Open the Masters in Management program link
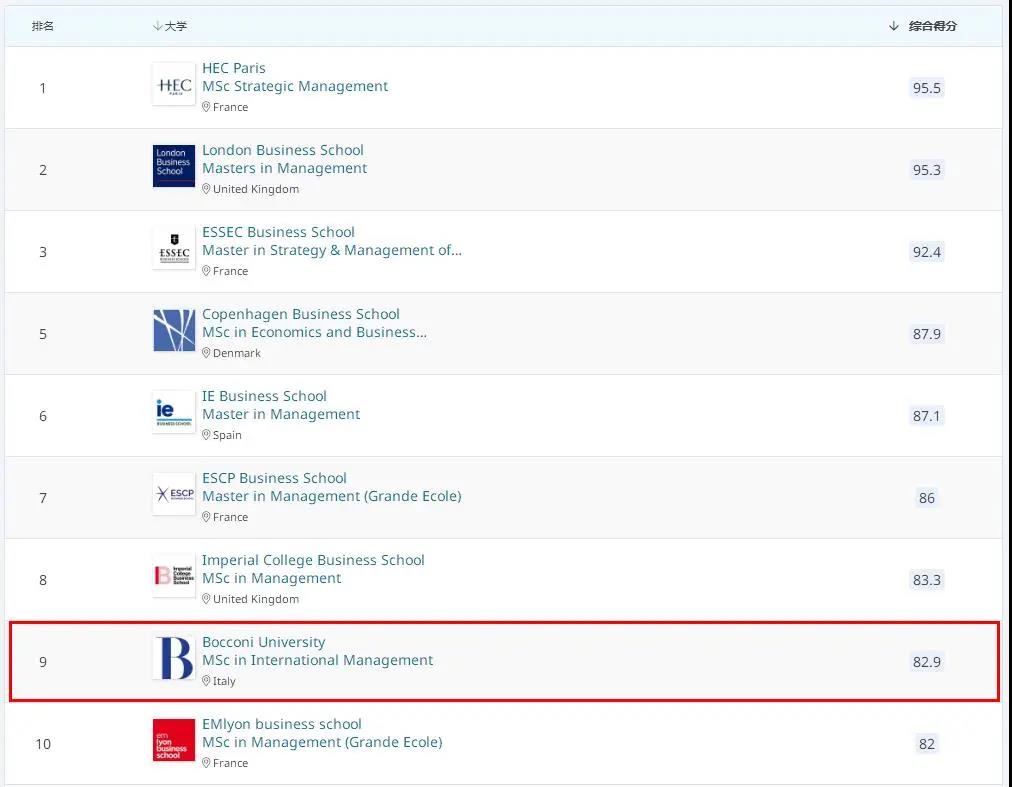 tap(285, 168)
